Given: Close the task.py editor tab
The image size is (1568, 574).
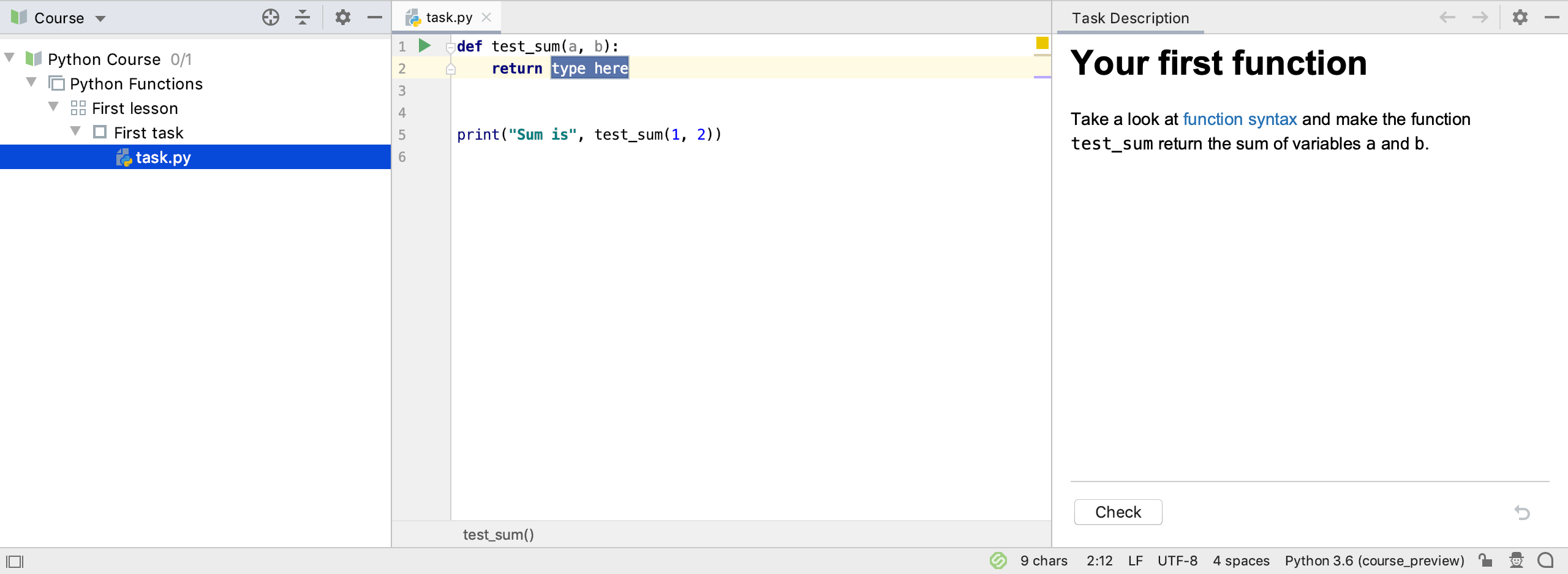Looking at the screenshot, I should tap(486, 17).
